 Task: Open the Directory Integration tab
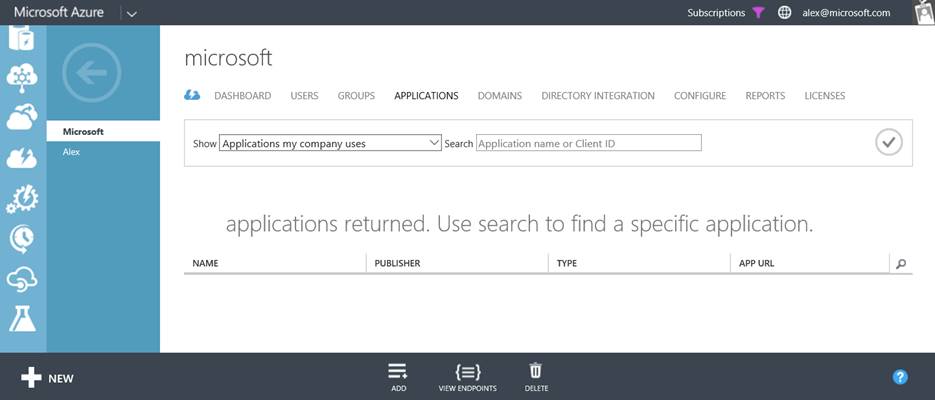[598, 95]
